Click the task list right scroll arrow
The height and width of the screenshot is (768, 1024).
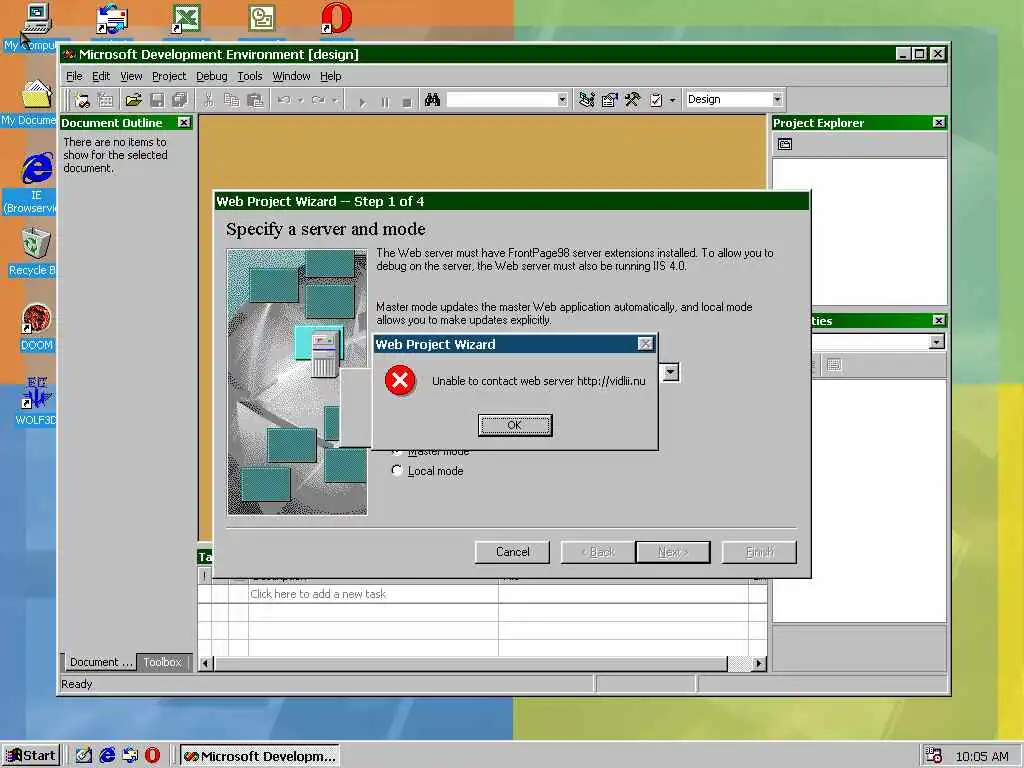(758, 664)
